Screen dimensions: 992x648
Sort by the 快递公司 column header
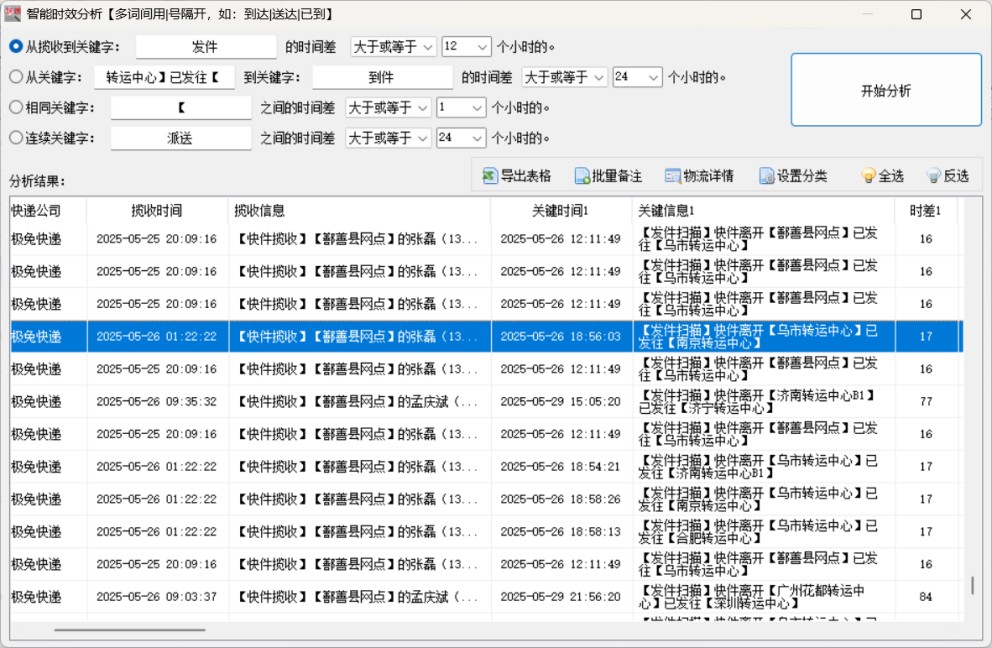coord(48,211)
